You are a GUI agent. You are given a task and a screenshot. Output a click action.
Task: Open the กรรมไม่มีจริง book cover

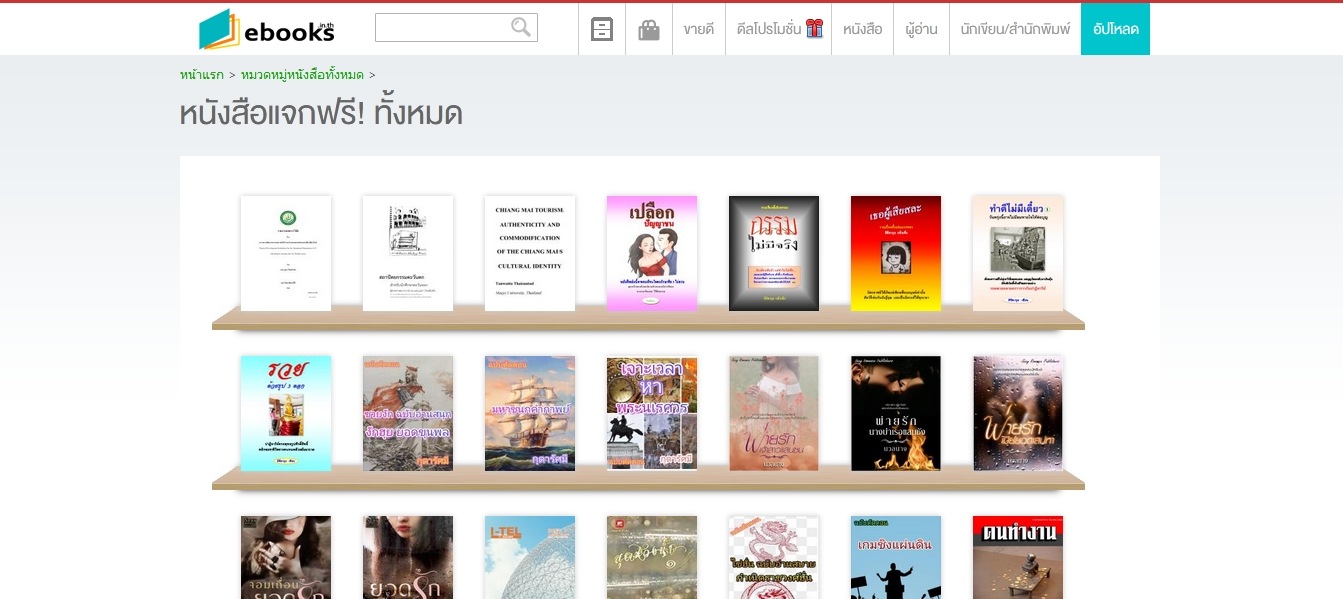[x=774, y=253]
